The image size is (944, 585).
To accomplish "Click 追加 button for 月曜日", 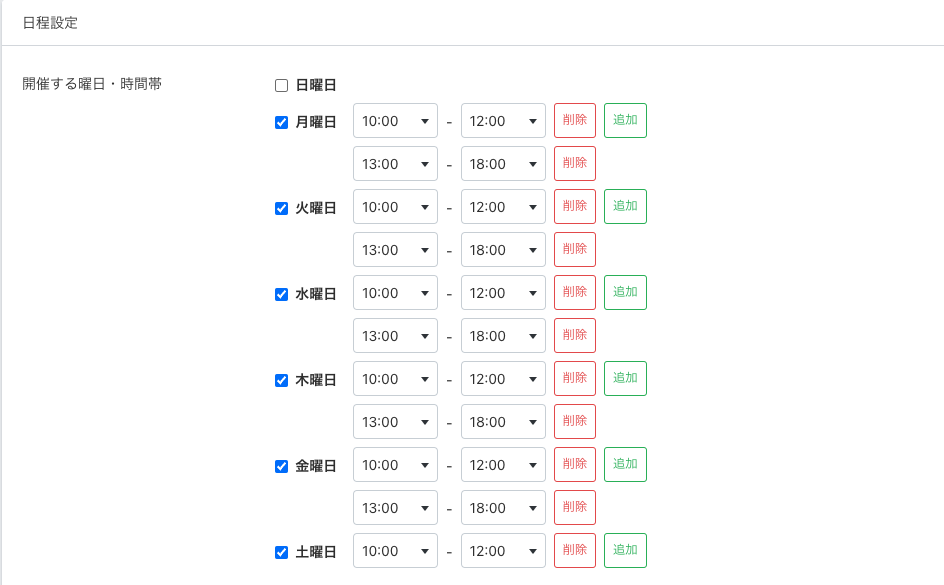I will pyautogui.click(x=625, y=121).
